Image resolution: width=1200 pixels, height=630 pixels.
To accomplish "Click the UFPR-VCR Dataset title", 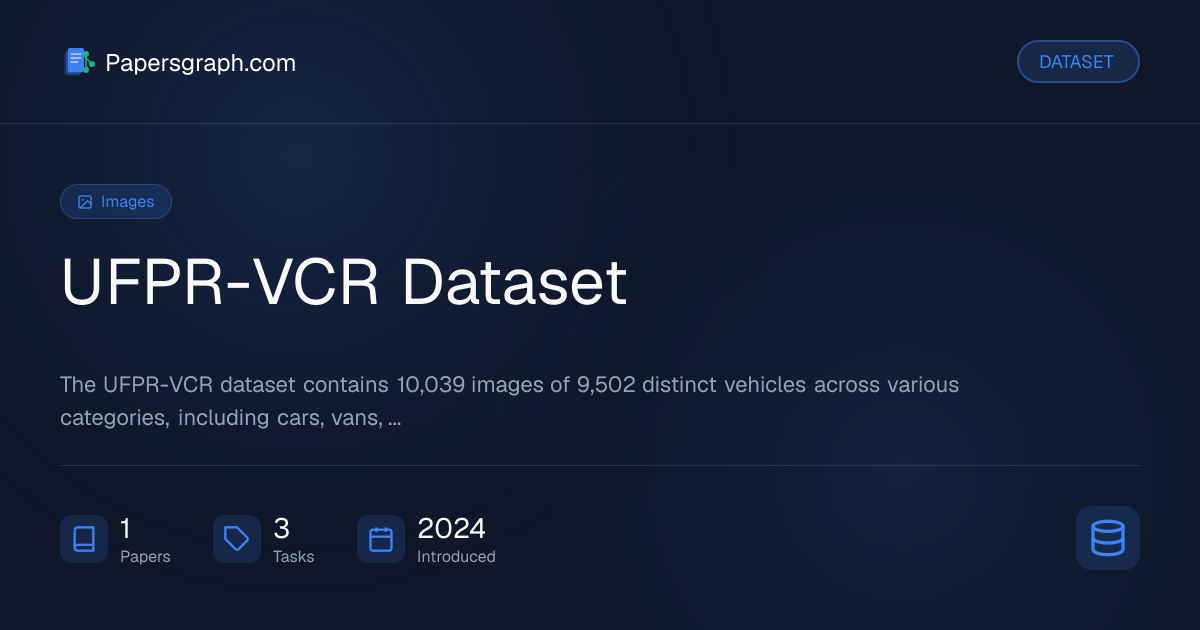I will coord(344,282).
